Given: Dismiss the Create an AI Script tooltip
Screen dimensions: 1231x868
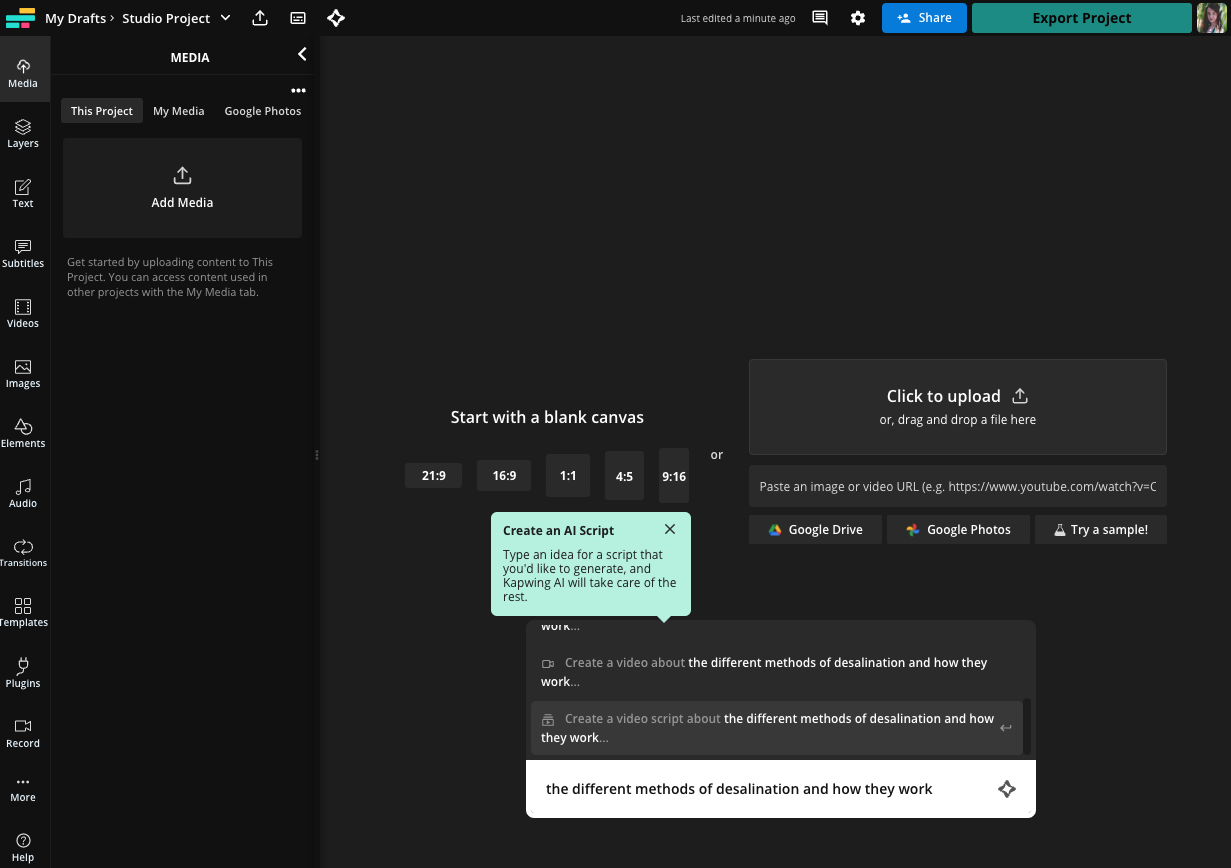Looking at the screenshot, I should tap(669, 529).
